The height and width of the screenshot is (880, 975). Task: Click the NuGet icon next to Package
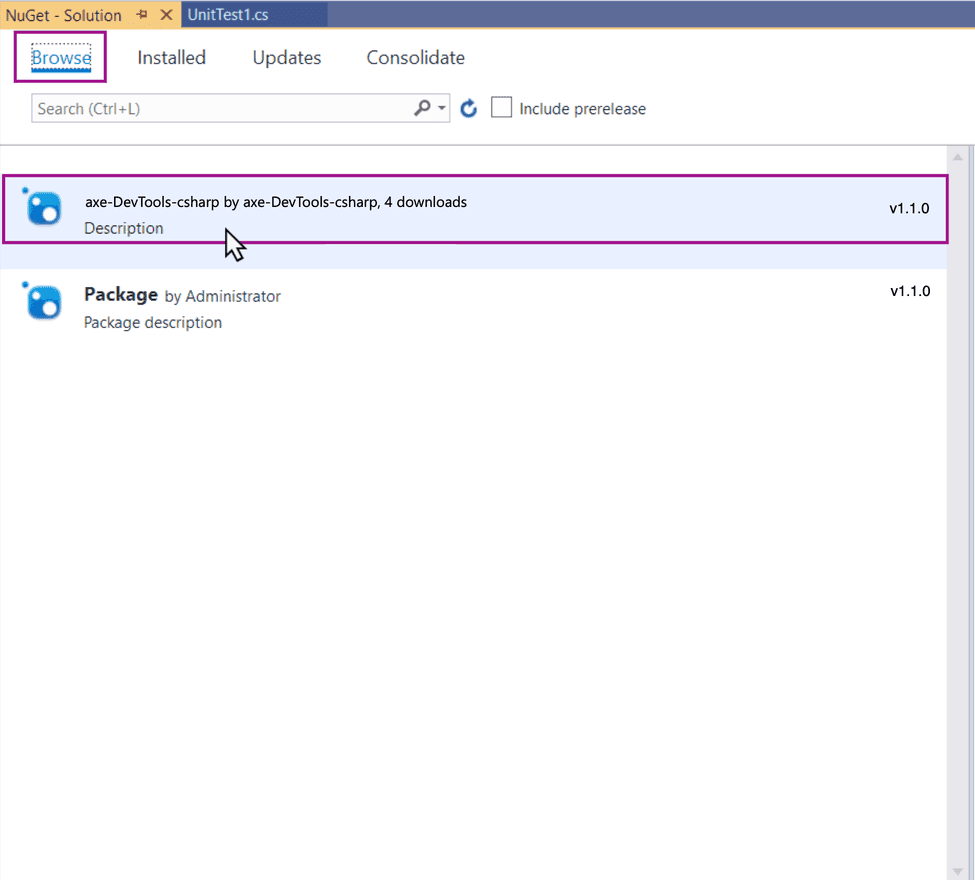click(x=42, y=301)
